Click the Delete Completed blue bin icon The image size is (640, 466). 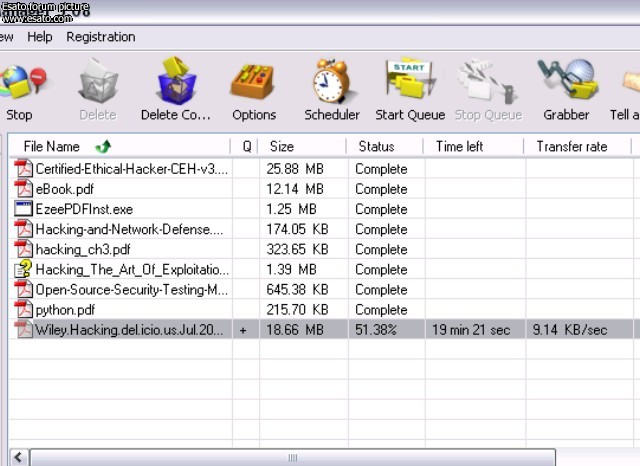coord(176,80)
